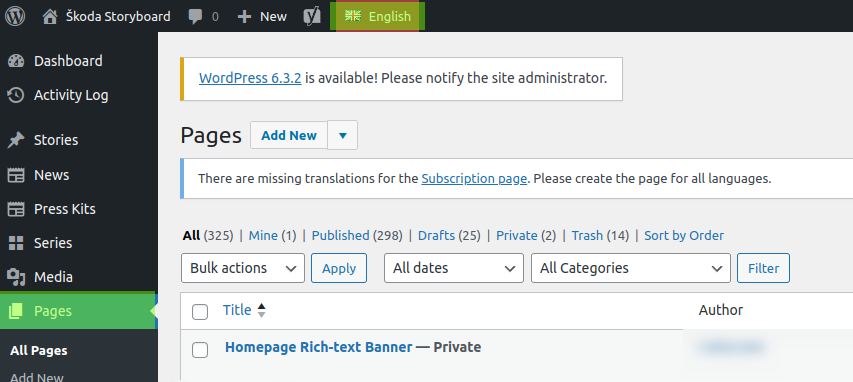Click the Škoda Storyboard home icon
The image size is (853, 382).
(50, 17)
